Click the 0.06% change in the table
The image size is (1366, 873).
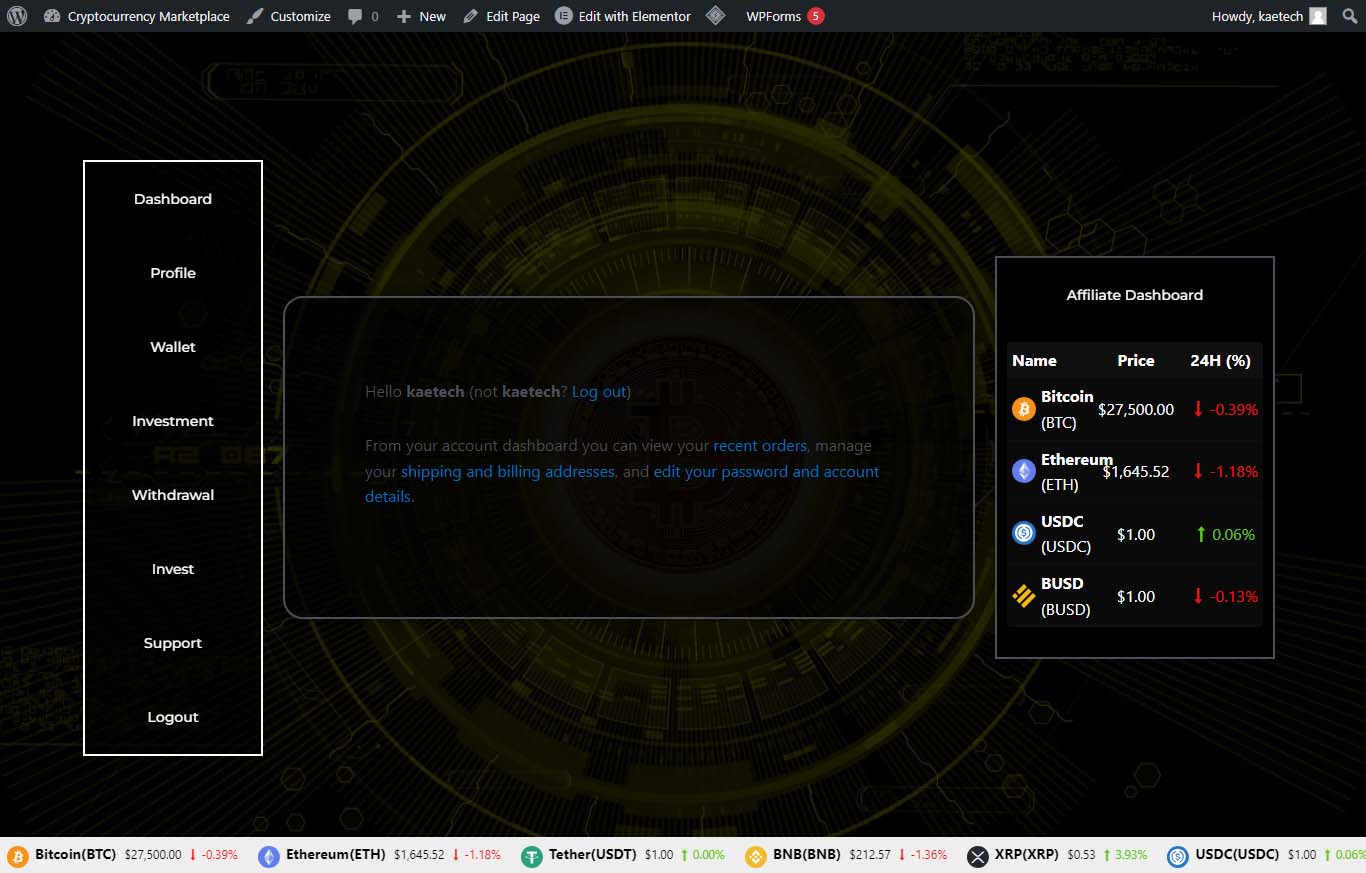point(1225,534)
